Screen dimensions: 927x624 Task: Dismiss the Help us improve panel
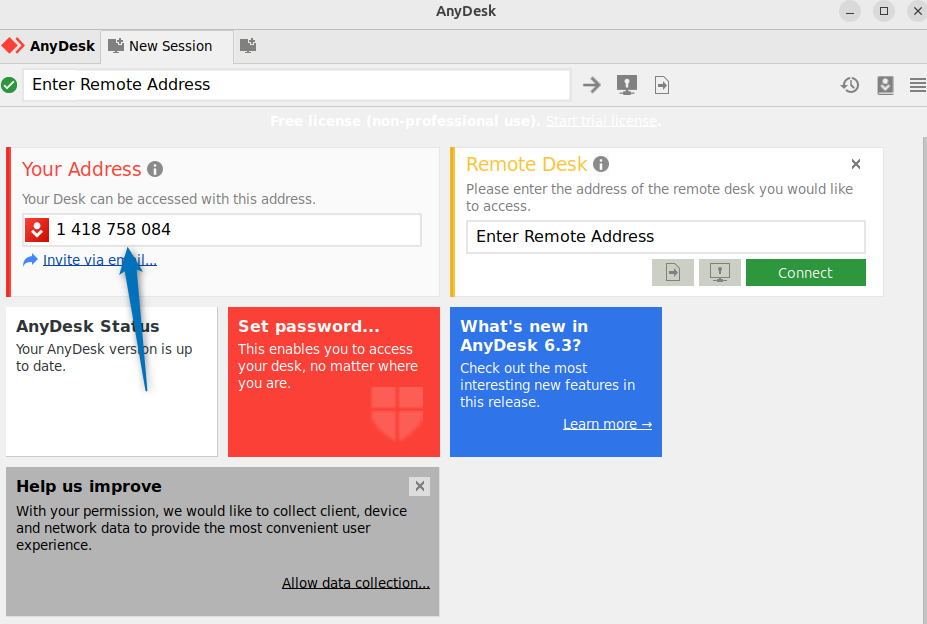(420, 486)
